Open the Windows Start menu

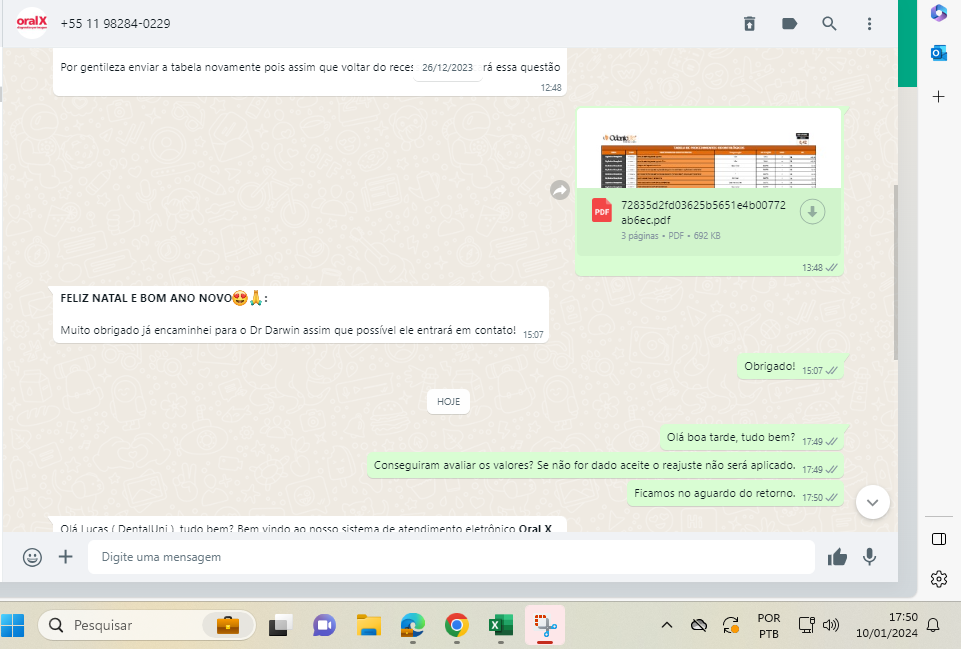[13, 625]
